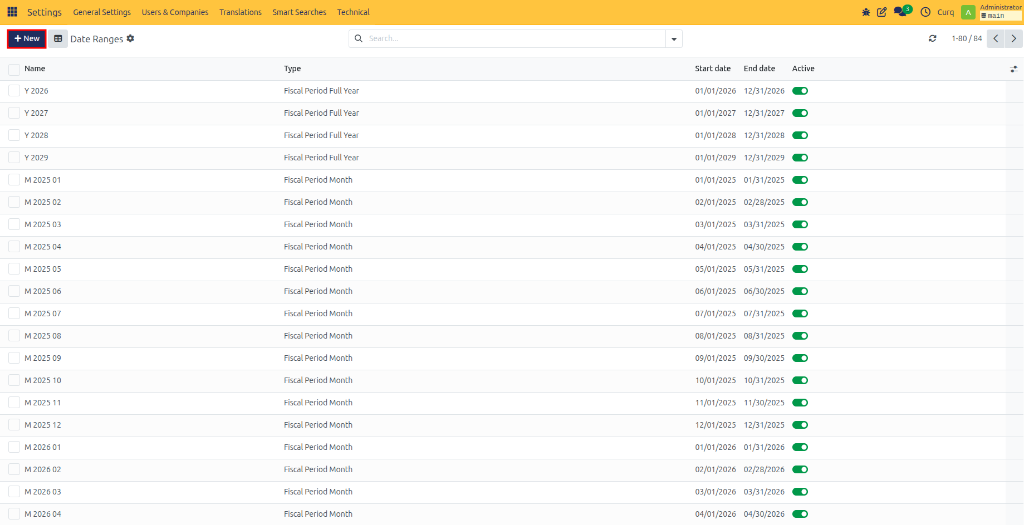The width and height of the screenshot is (1024, 525).
Task: Check the Y 2028 row checkbox
Action: pyautogui.click(x=14, y=135)
